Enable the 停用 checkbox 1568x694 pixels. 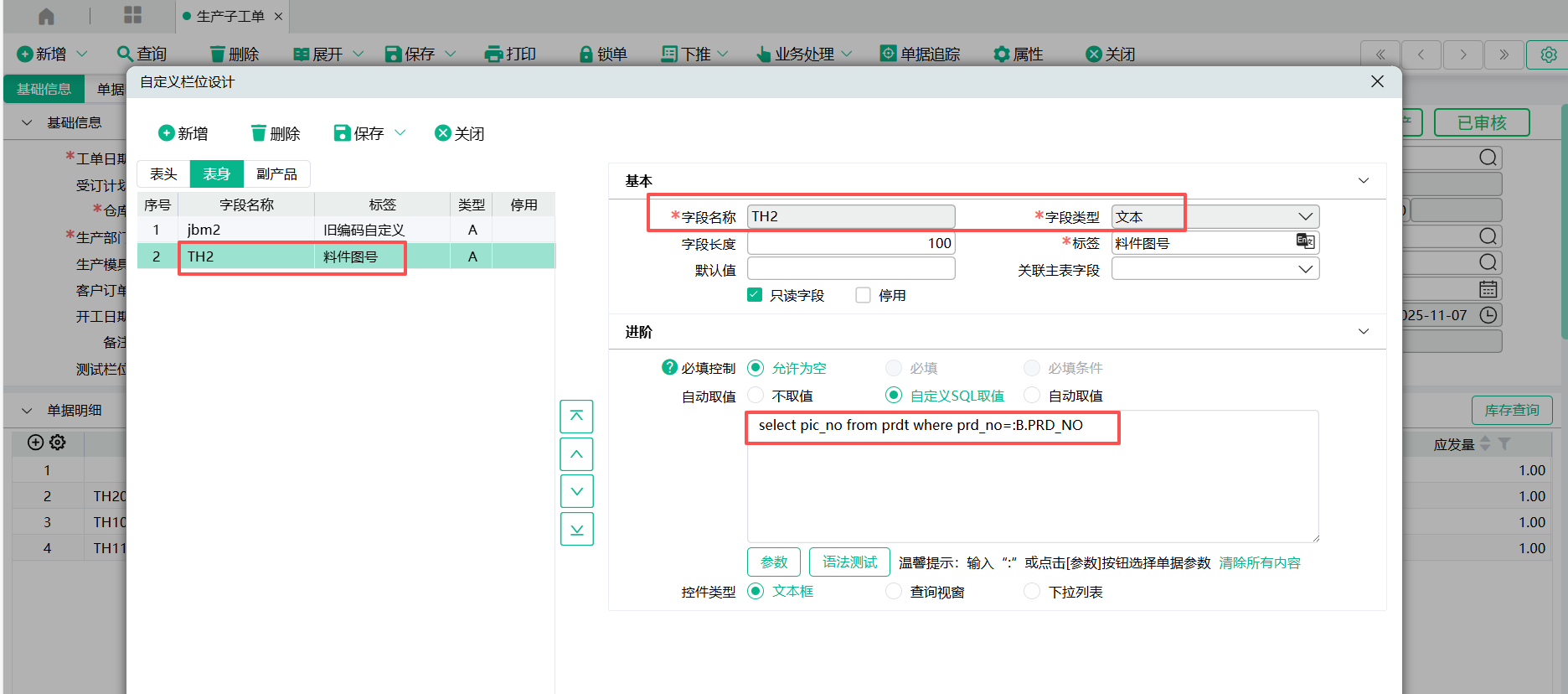[863, 295]
